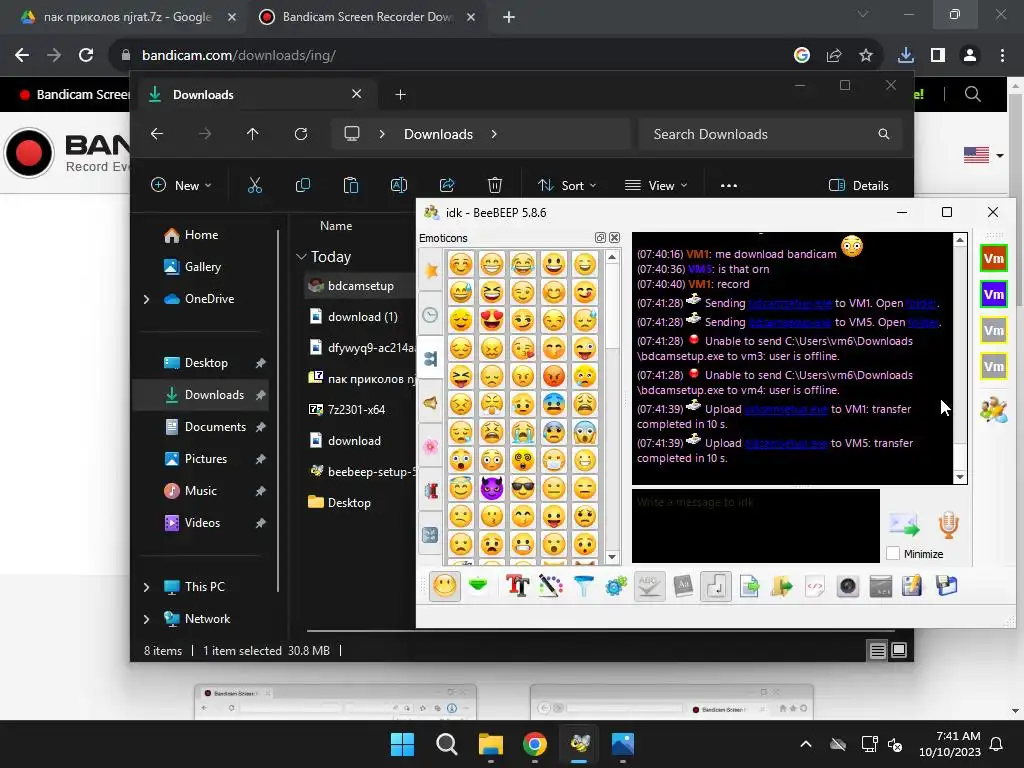The height and width of the screenshot is (768, 1024).
Task: Open Chrome from the Windows taskbar
Action: coord(534,744)
